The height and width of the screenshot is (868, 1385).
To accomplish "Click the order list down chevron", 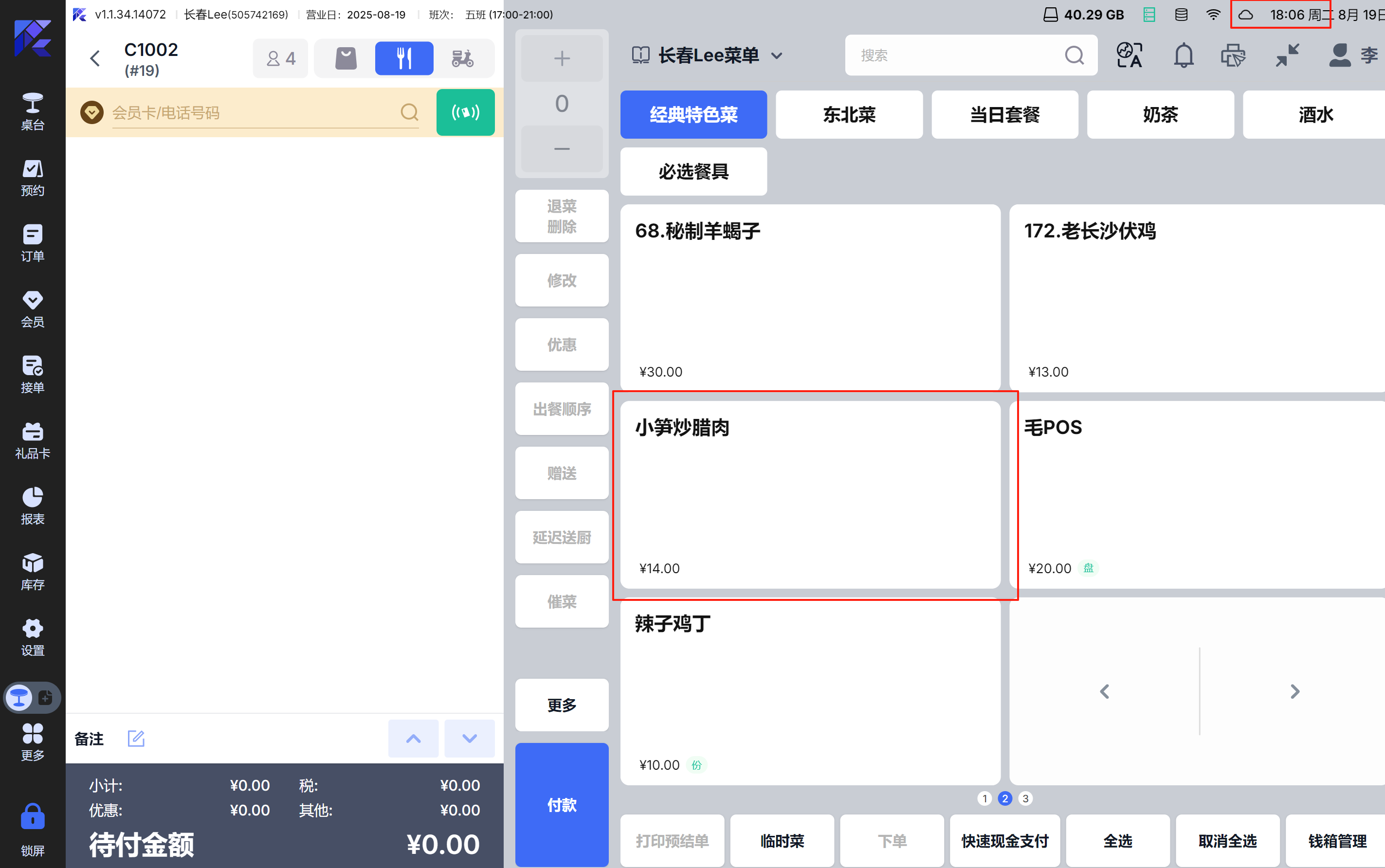I will pyautogui.click(x=469, y=738).
